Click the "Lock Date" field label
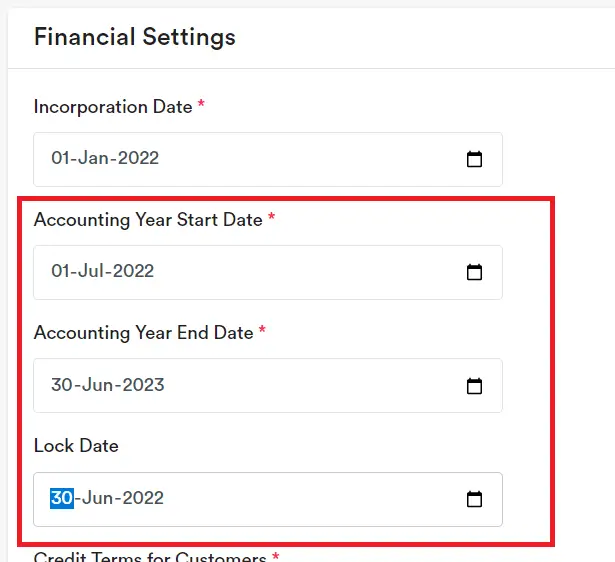 click(76, 446)
